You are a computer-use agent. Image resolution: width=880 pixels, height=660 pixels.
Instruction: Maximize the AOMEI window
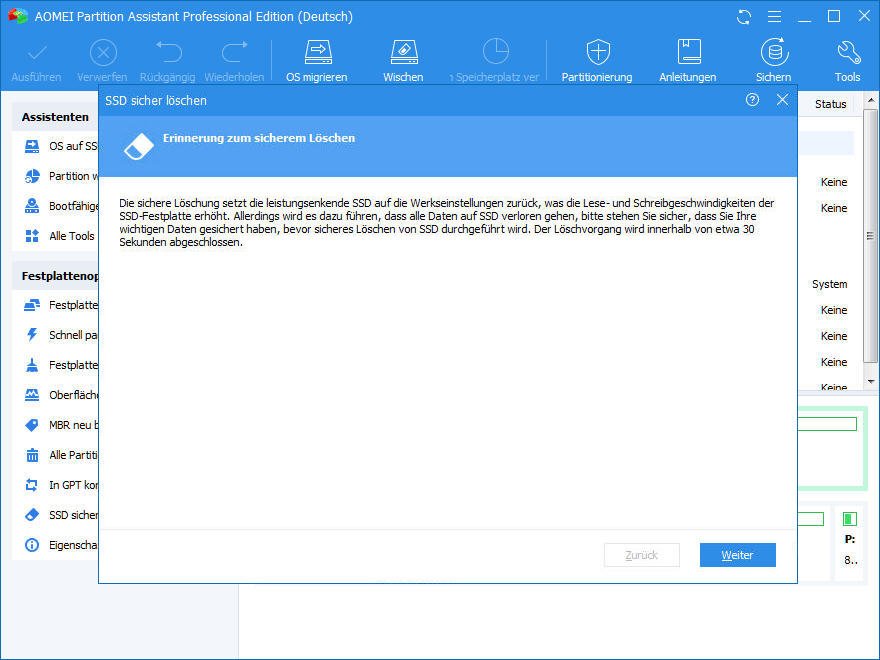click(835, 16)
